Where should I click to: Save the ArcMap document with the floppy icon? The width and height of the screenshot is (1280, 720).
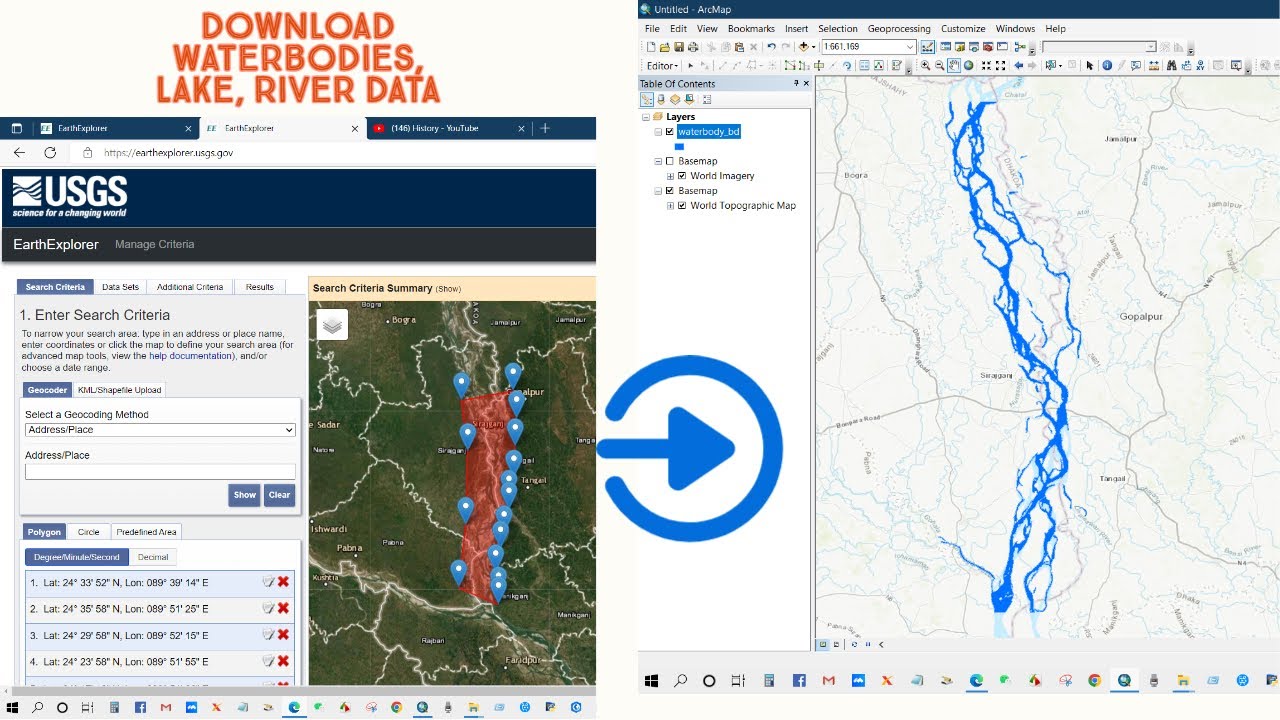(679, 47)
